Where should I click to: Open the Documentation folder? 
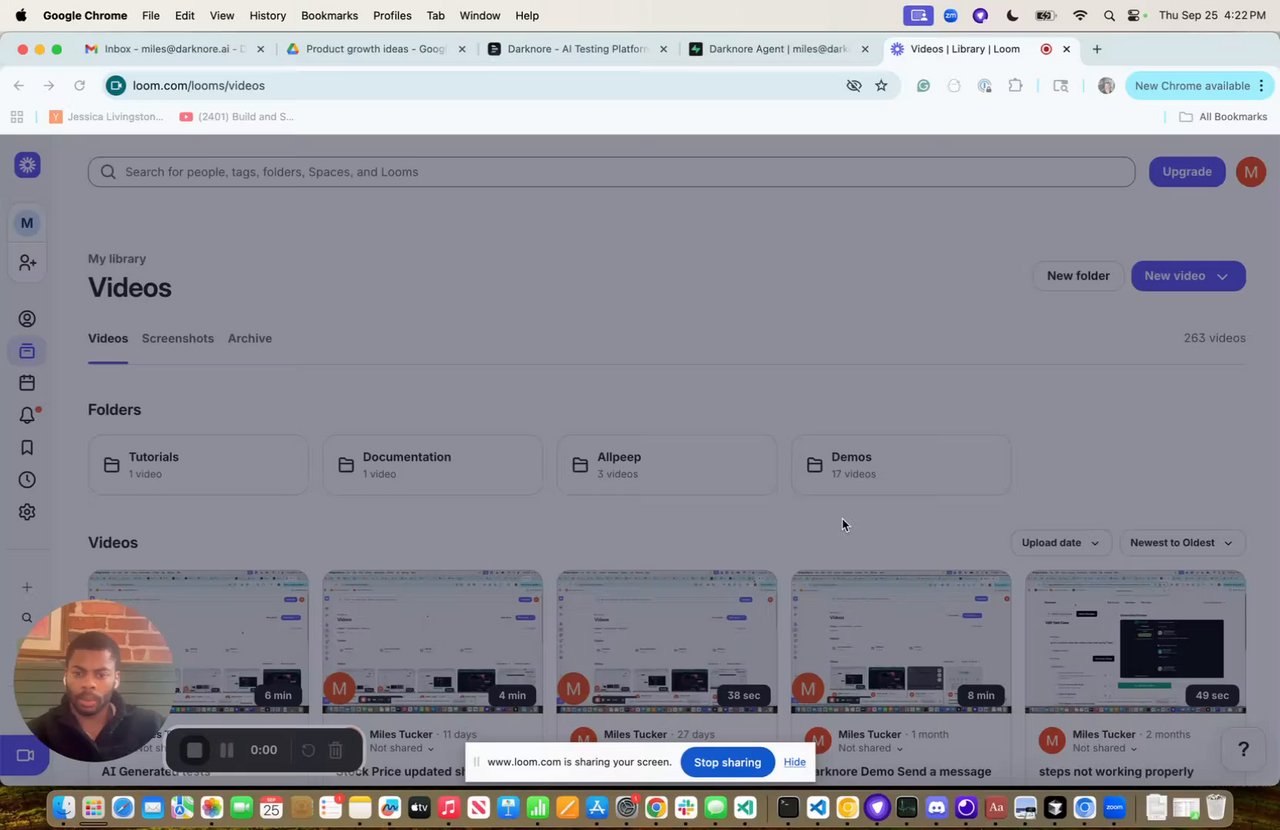pyautogui.click(x=432, y=465)
